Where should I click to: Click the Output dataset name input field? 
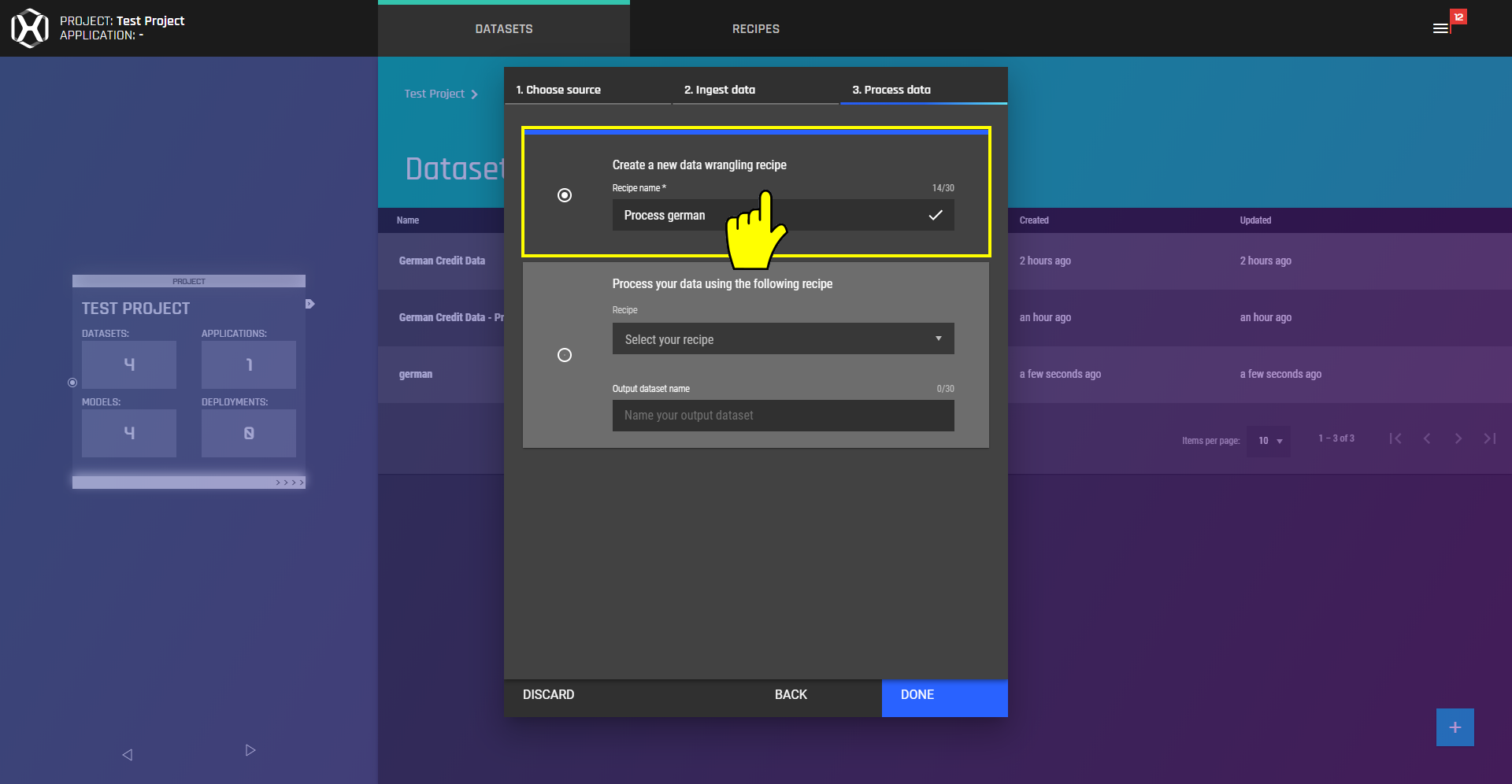point(784,416)
